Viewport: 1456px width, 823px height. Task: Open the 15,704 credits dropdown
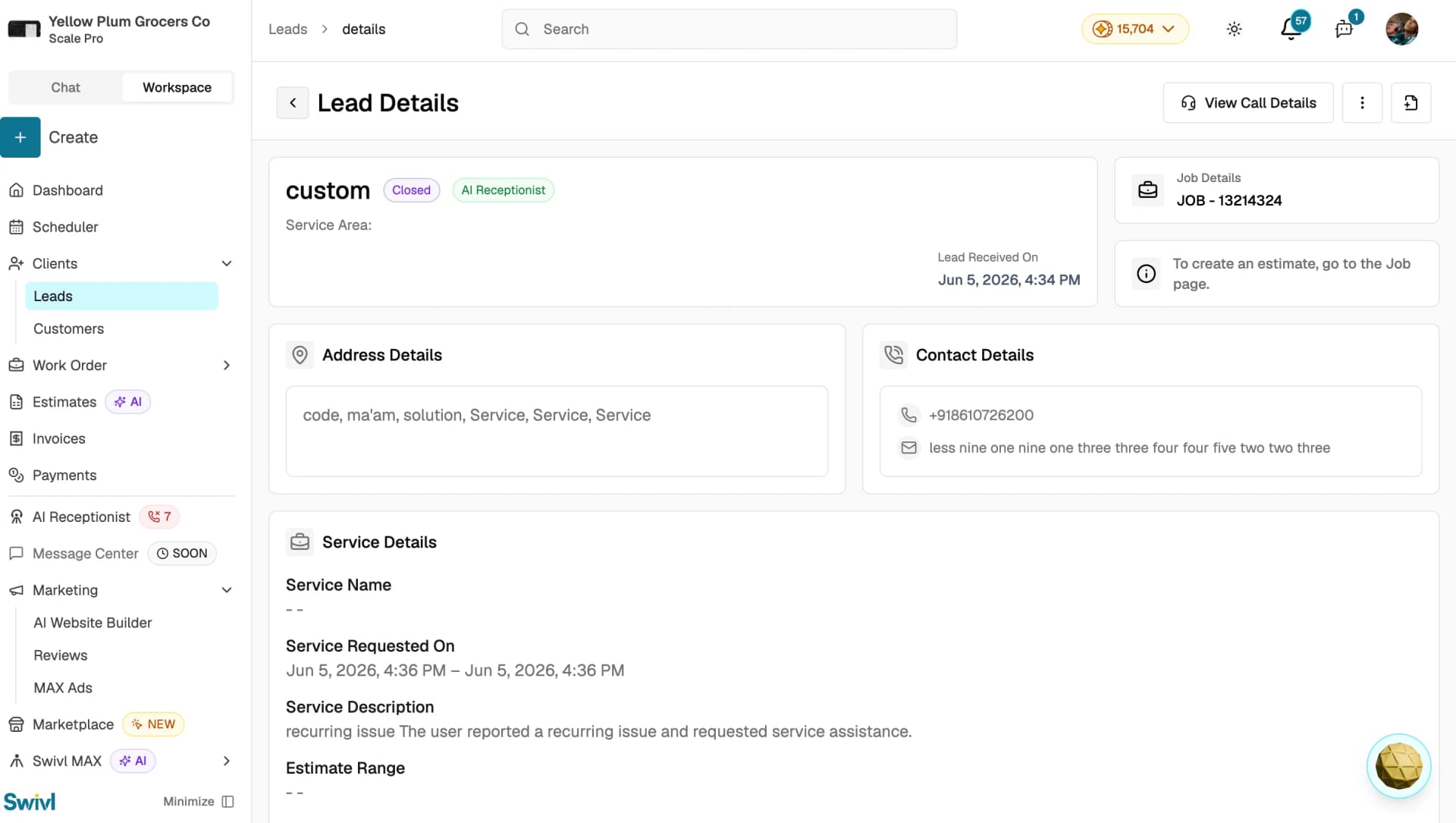[x=1134, y=29]
